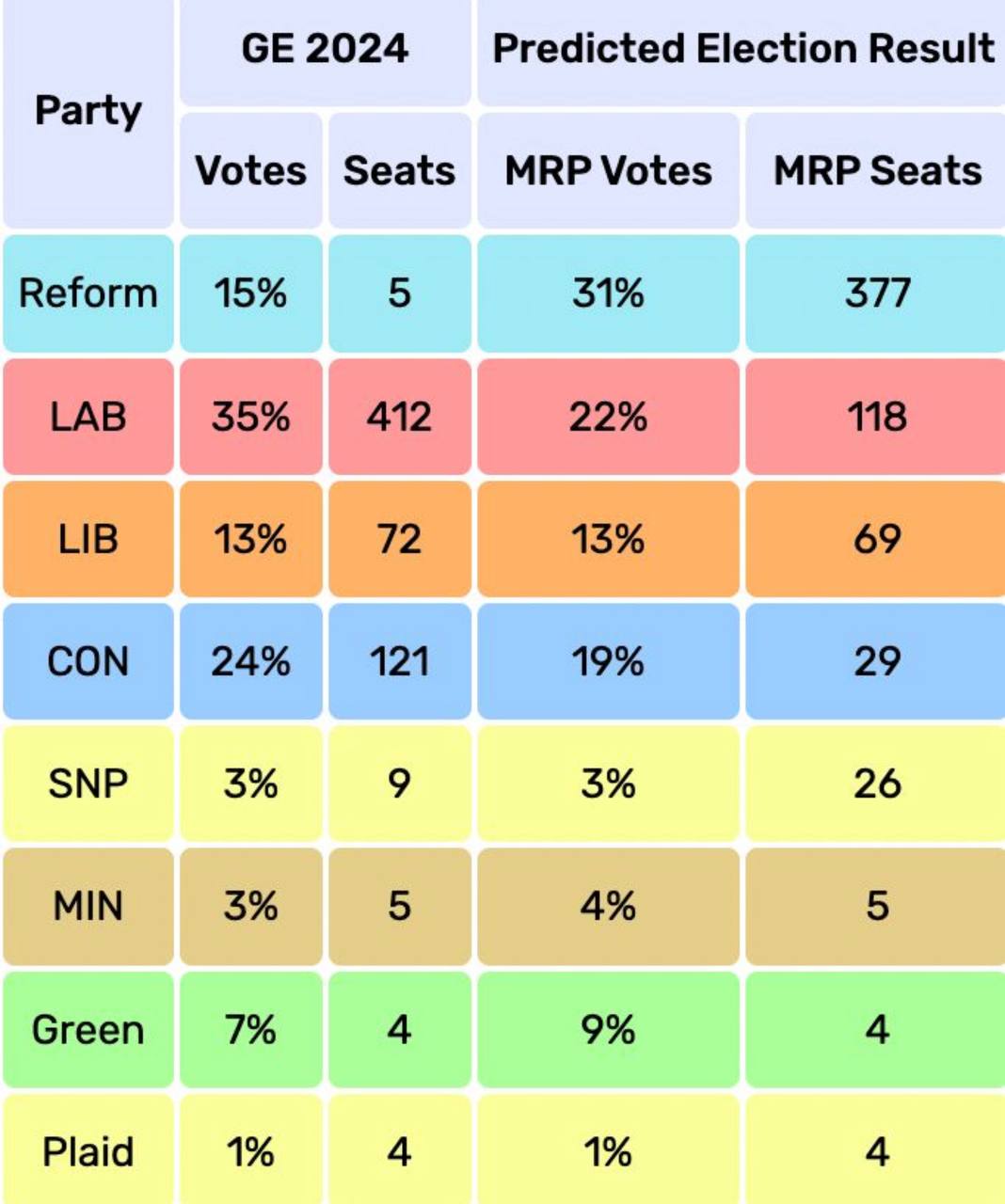This screenshot has height=1204, width=1005.
Task: Click the Reform party row label
Action: pyautogui.click(x=88, y=293)
